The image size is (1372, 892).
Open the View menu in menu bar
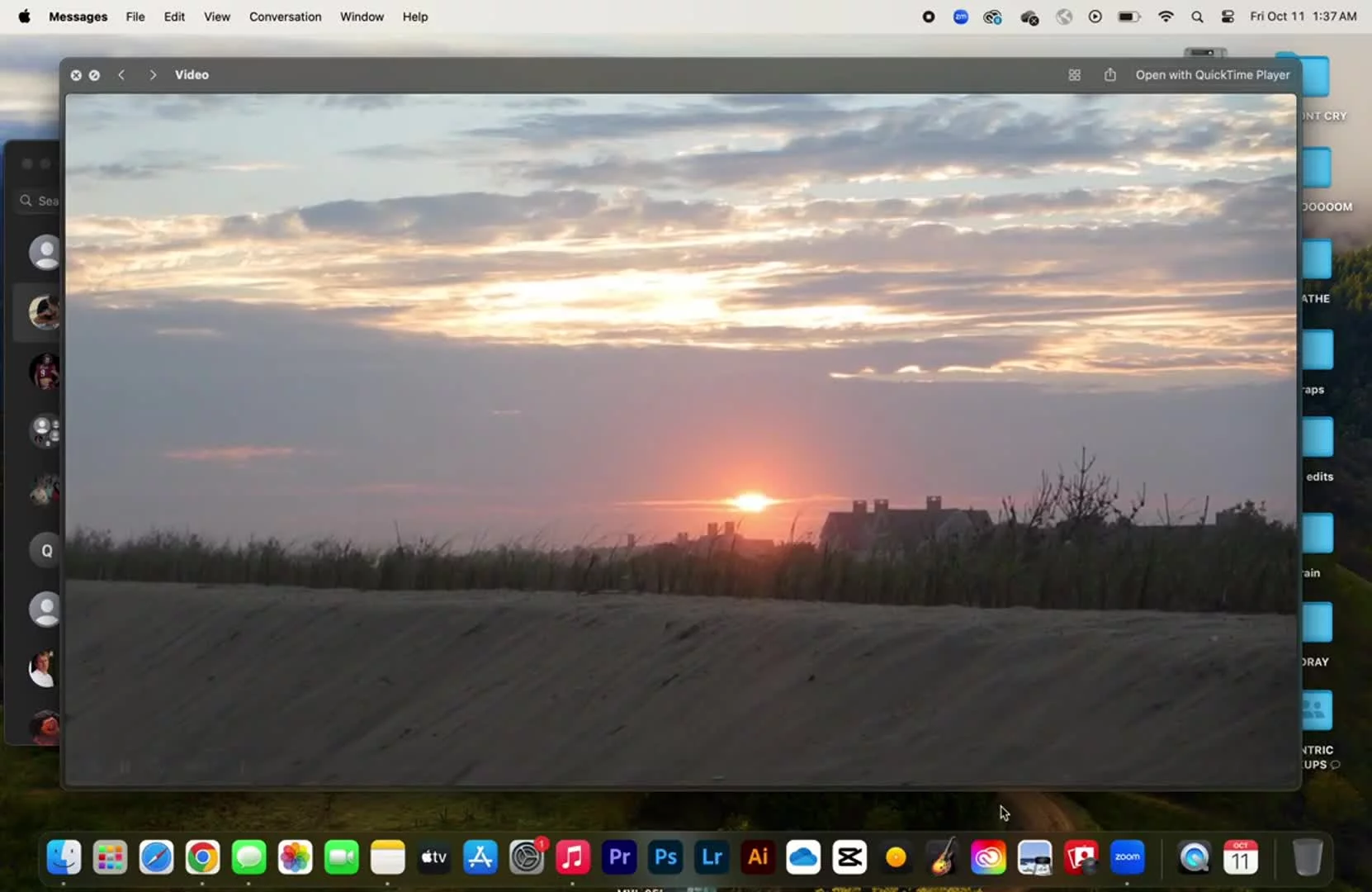pyautogui.click(x=217, y=17)
